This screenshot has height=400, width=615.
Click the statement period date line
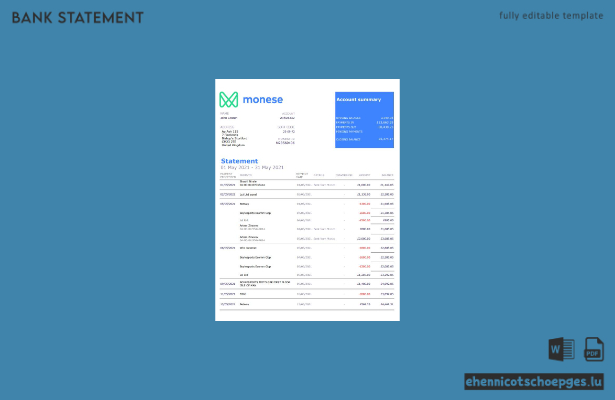(x=252, y=167)
